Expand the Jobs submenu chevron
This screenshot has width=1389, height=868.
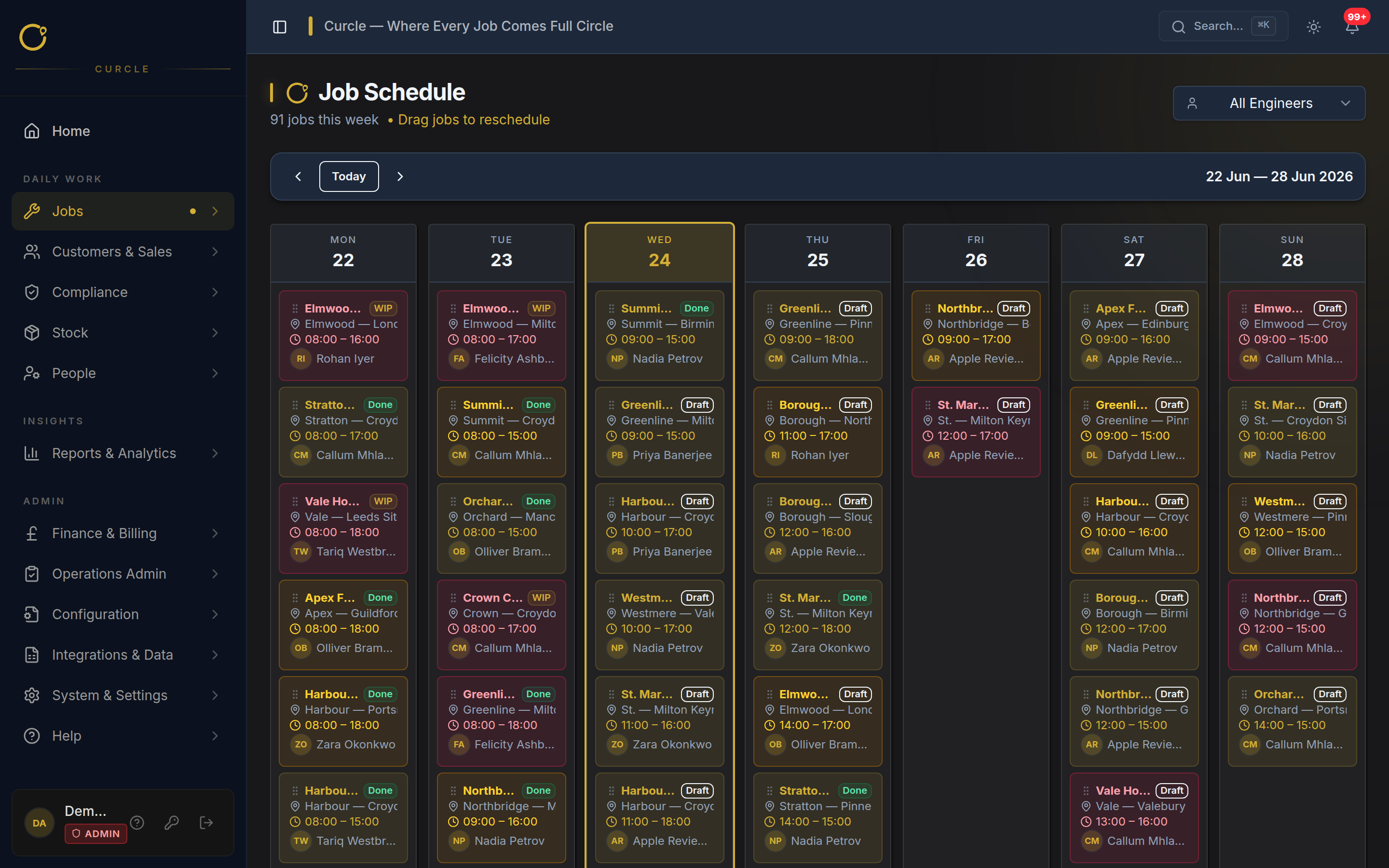point(215,211)
